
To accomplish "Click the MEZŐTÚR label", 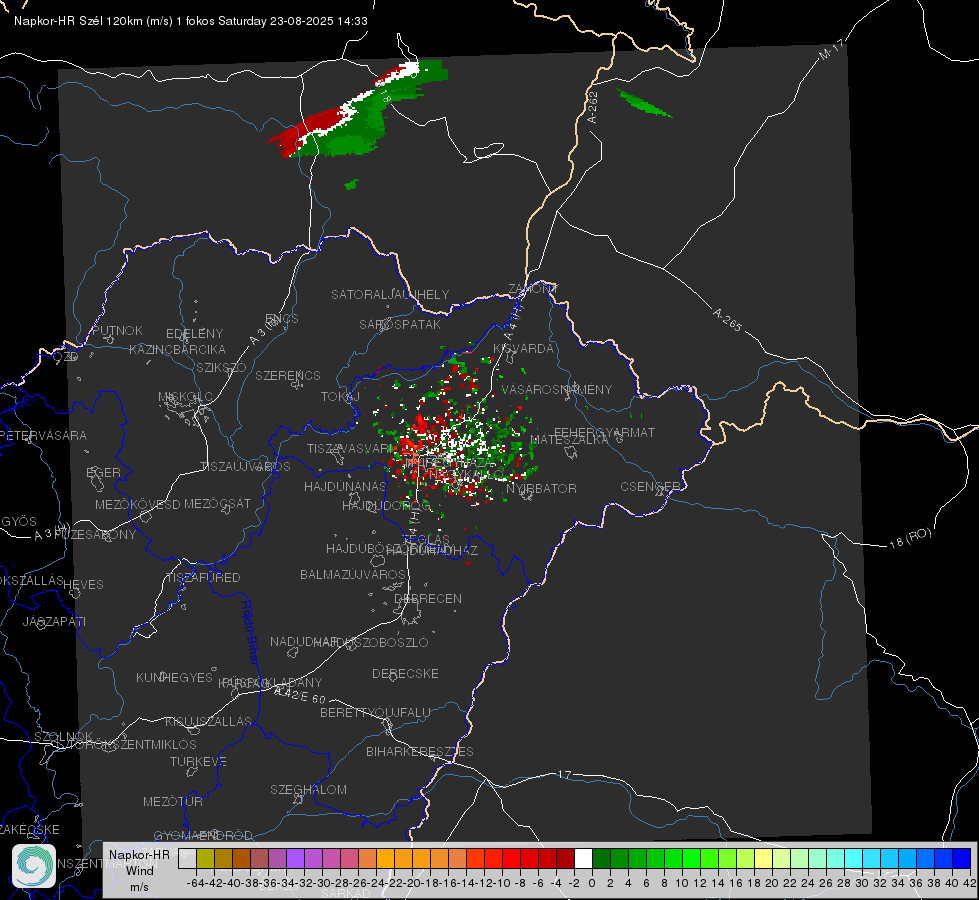I will click(x=173, y=801).
